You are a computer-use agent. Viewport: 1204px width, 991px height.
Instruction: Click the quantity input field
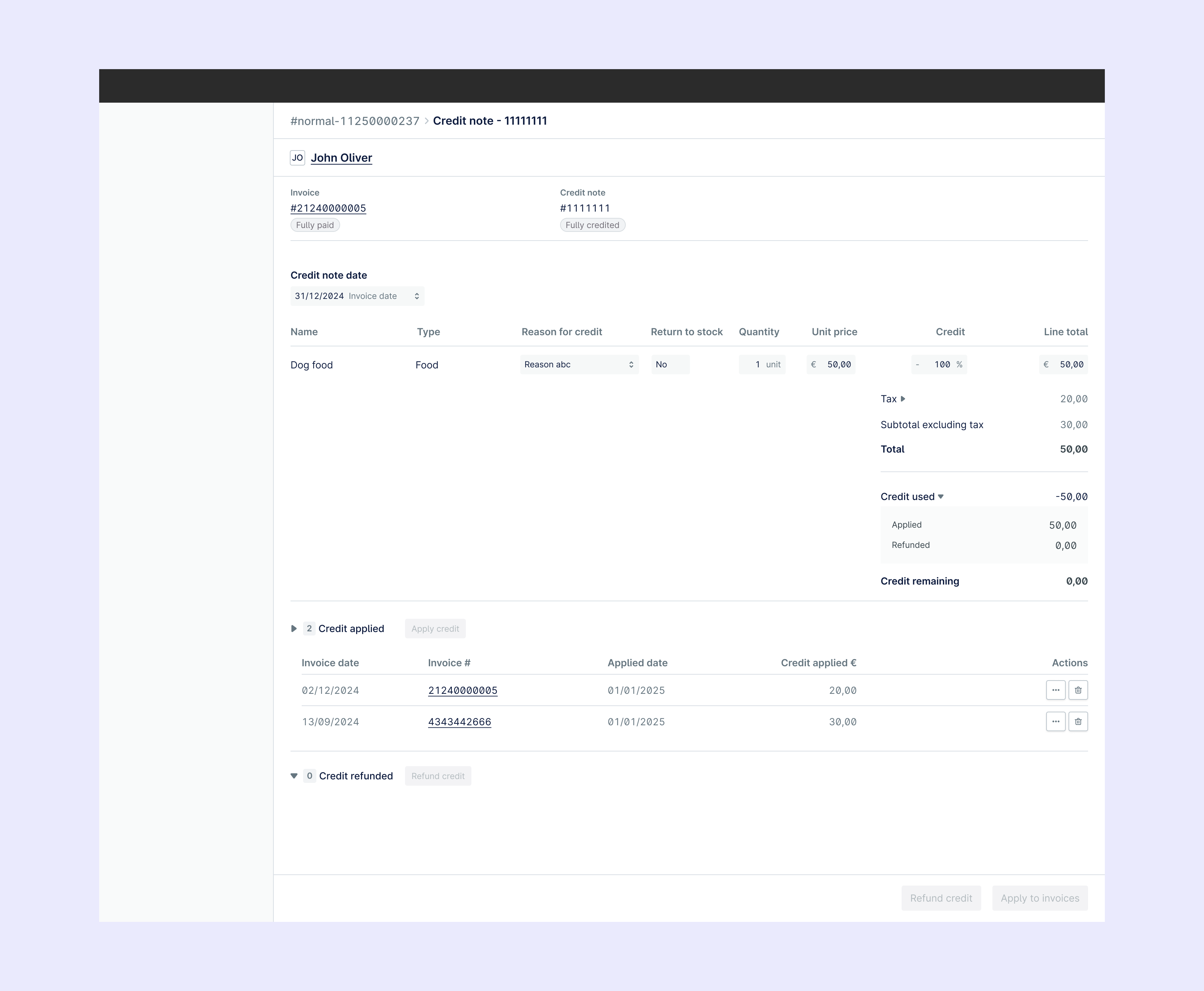(x=762, y=364)
